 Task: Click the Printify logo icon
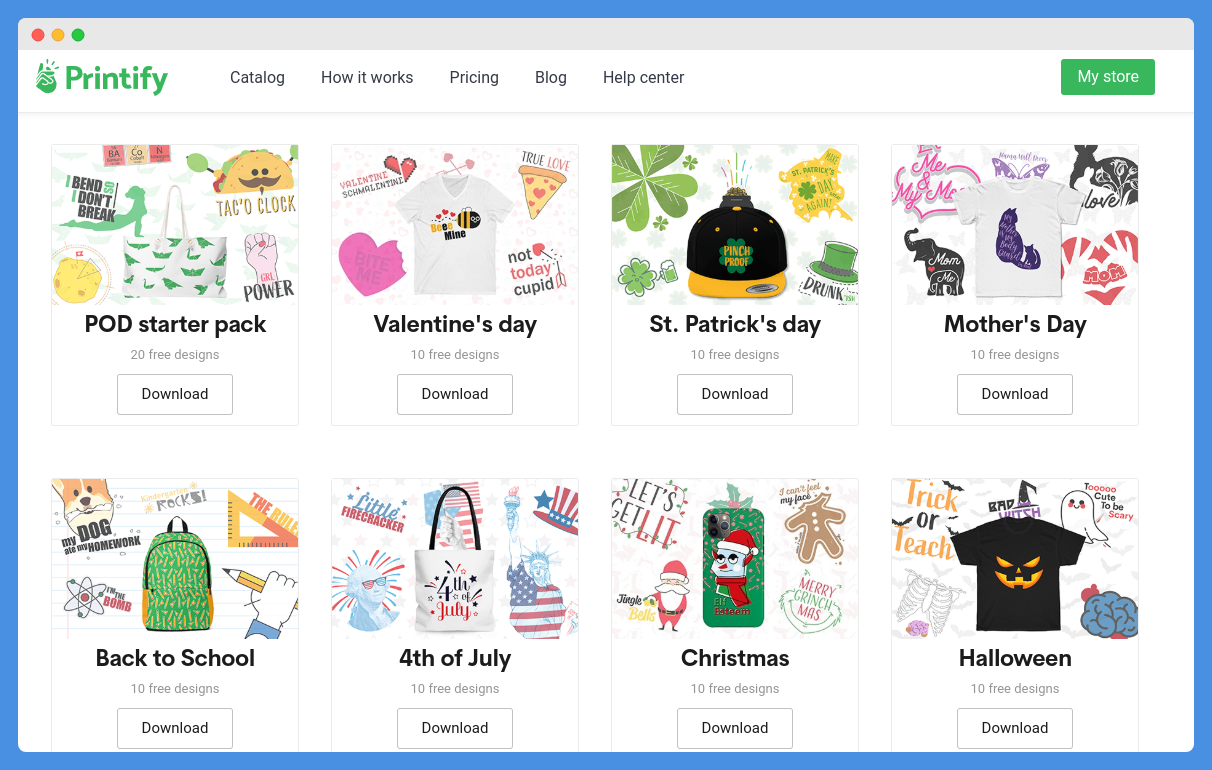click(x=47, y=77)
